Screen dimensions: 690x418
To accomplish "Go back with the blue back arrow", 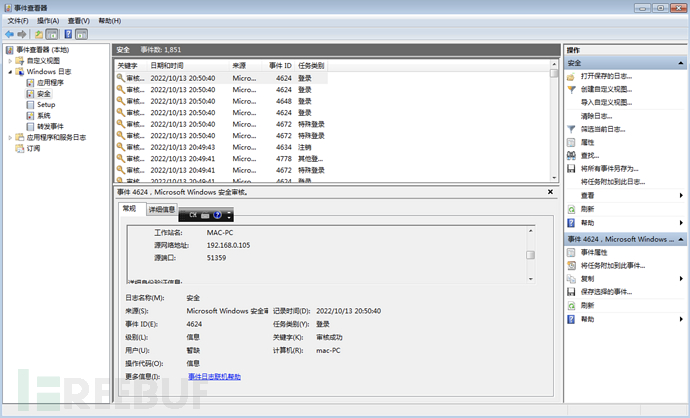I will [9, 34].
